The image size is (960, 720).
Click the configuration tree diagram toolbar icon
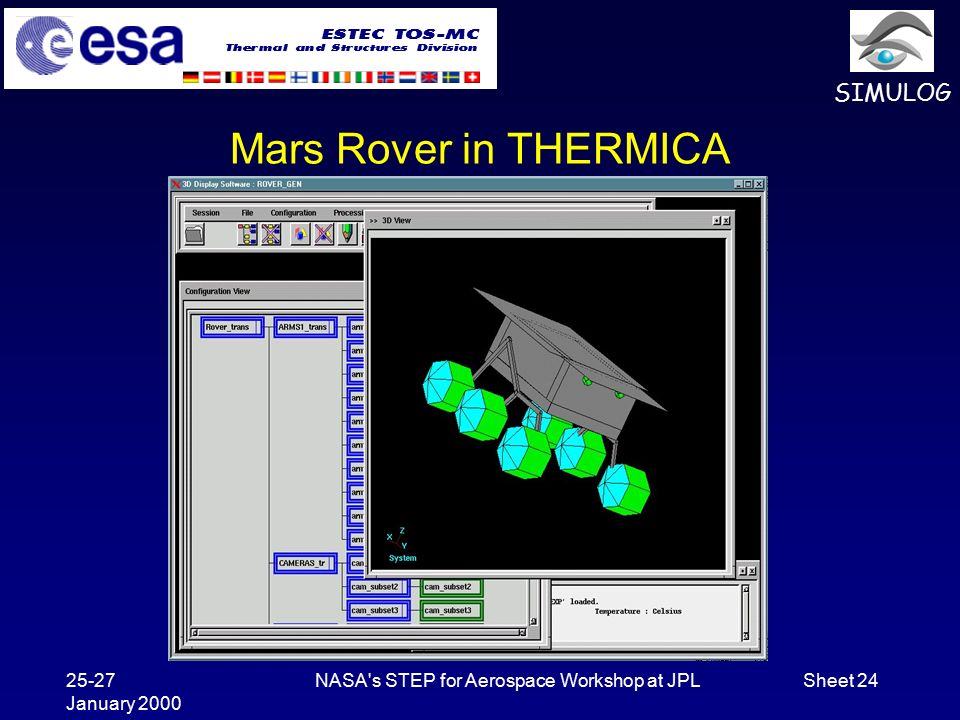pyautogui.click(x=247, y=234)
